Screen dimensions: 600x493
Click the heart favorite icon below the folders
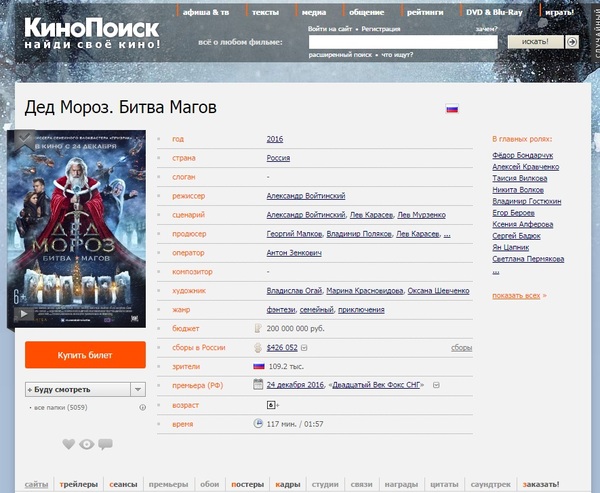point(69,444)
